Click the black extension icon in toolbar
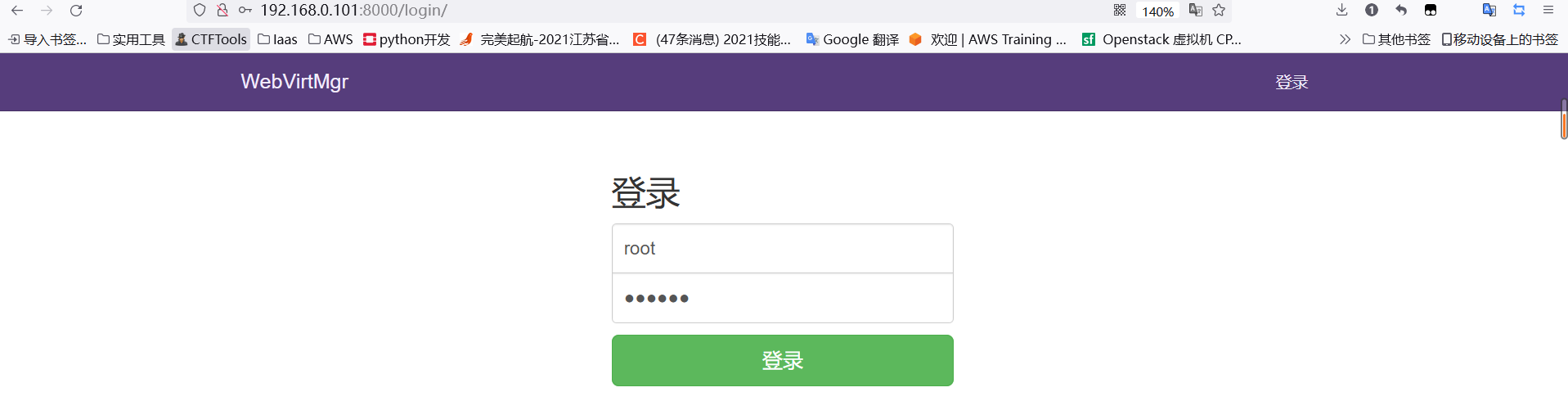The image size is (1568, 419). click(x=1431, y=11)
